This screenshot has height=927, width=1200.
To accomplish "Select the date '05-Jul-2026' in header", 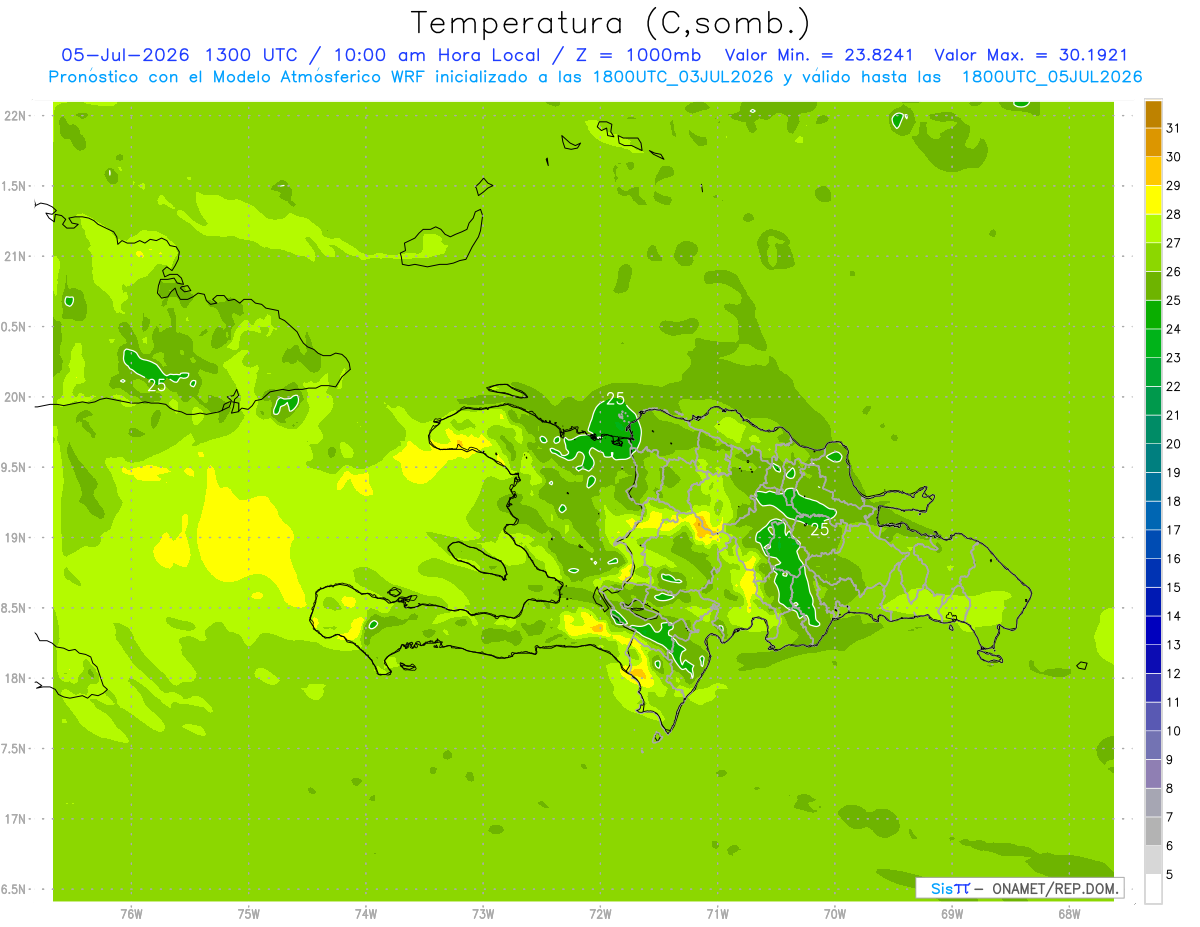I will pos(125,55).
